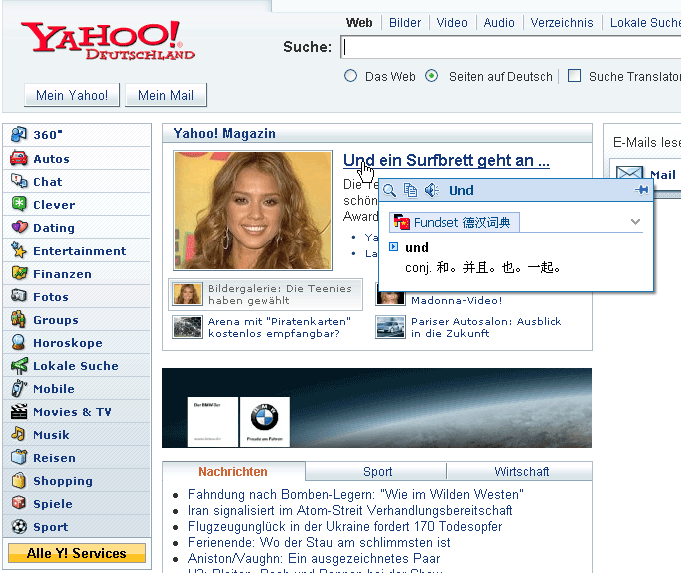Click the Arena Piratenkarten thumbnail
This screenshot has width=681, height=573.
[187, 327]
